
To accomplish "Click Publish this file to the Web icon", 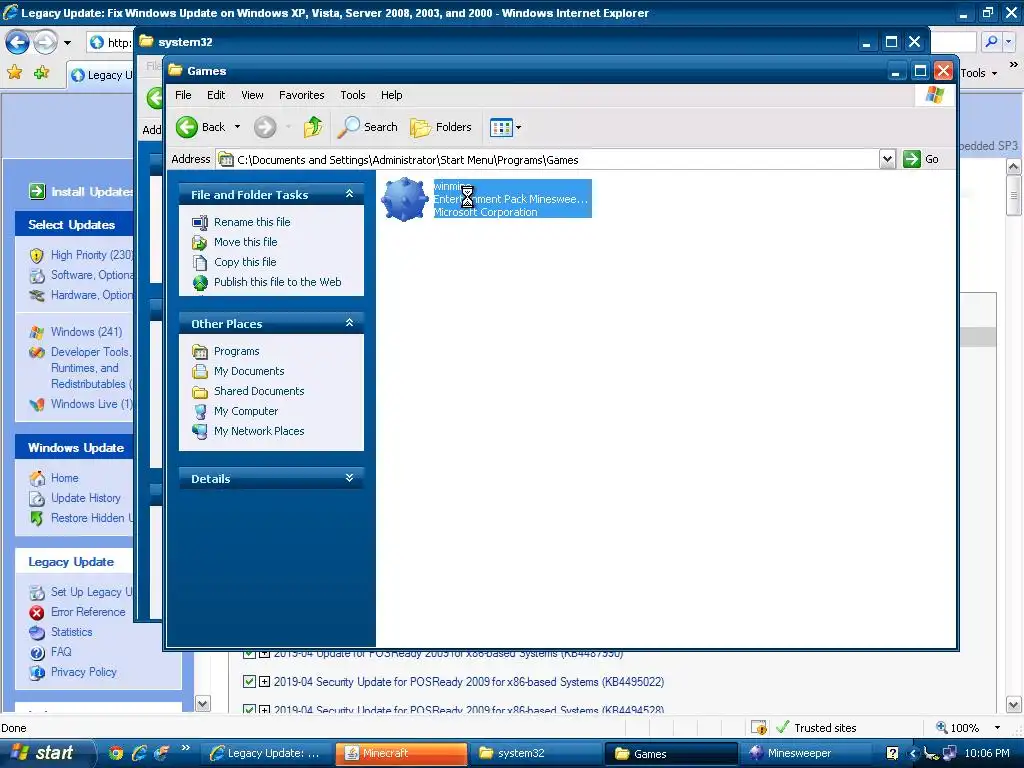I will point(200,282).
